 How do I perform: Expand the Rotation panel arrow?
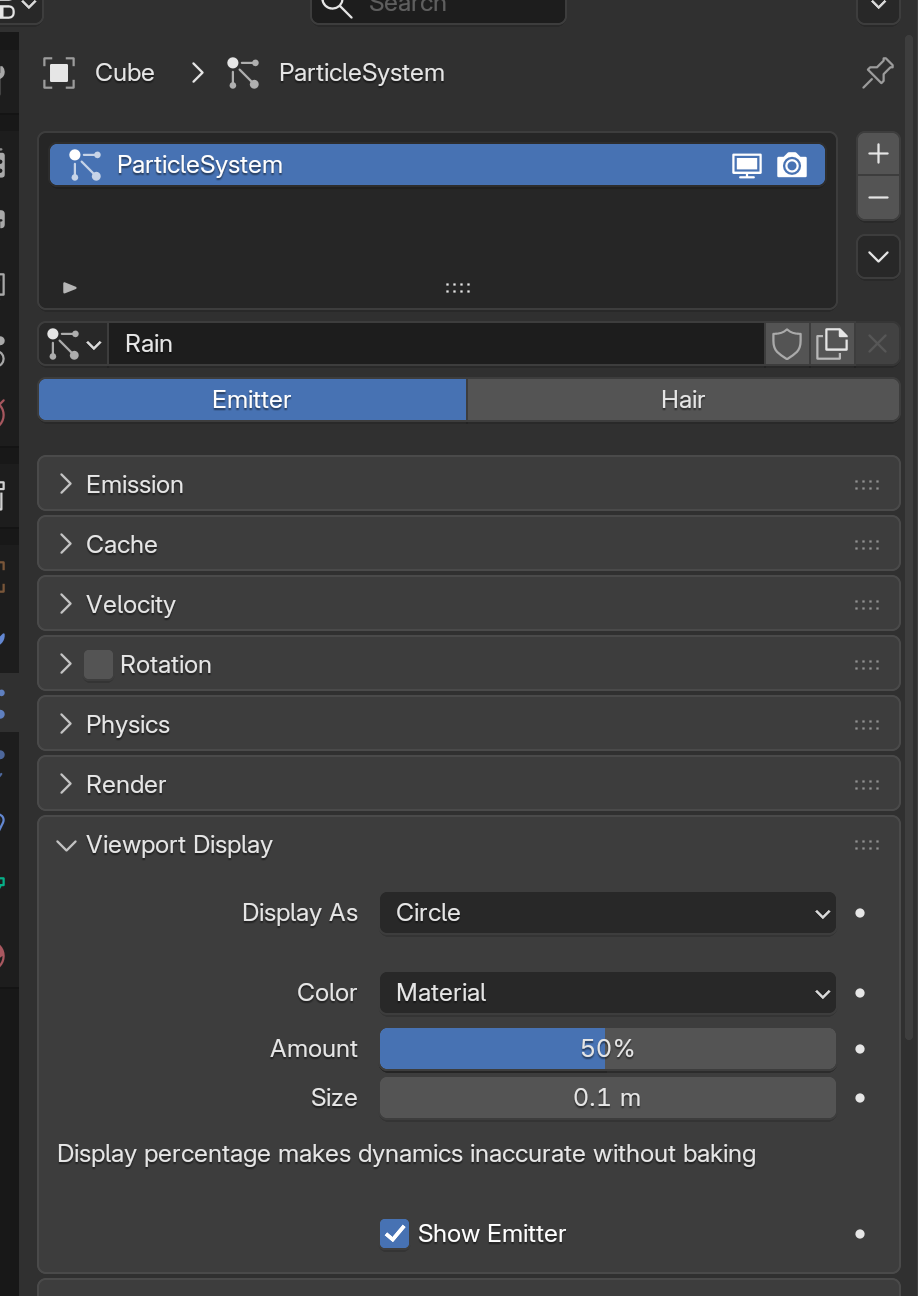[66, 665]
